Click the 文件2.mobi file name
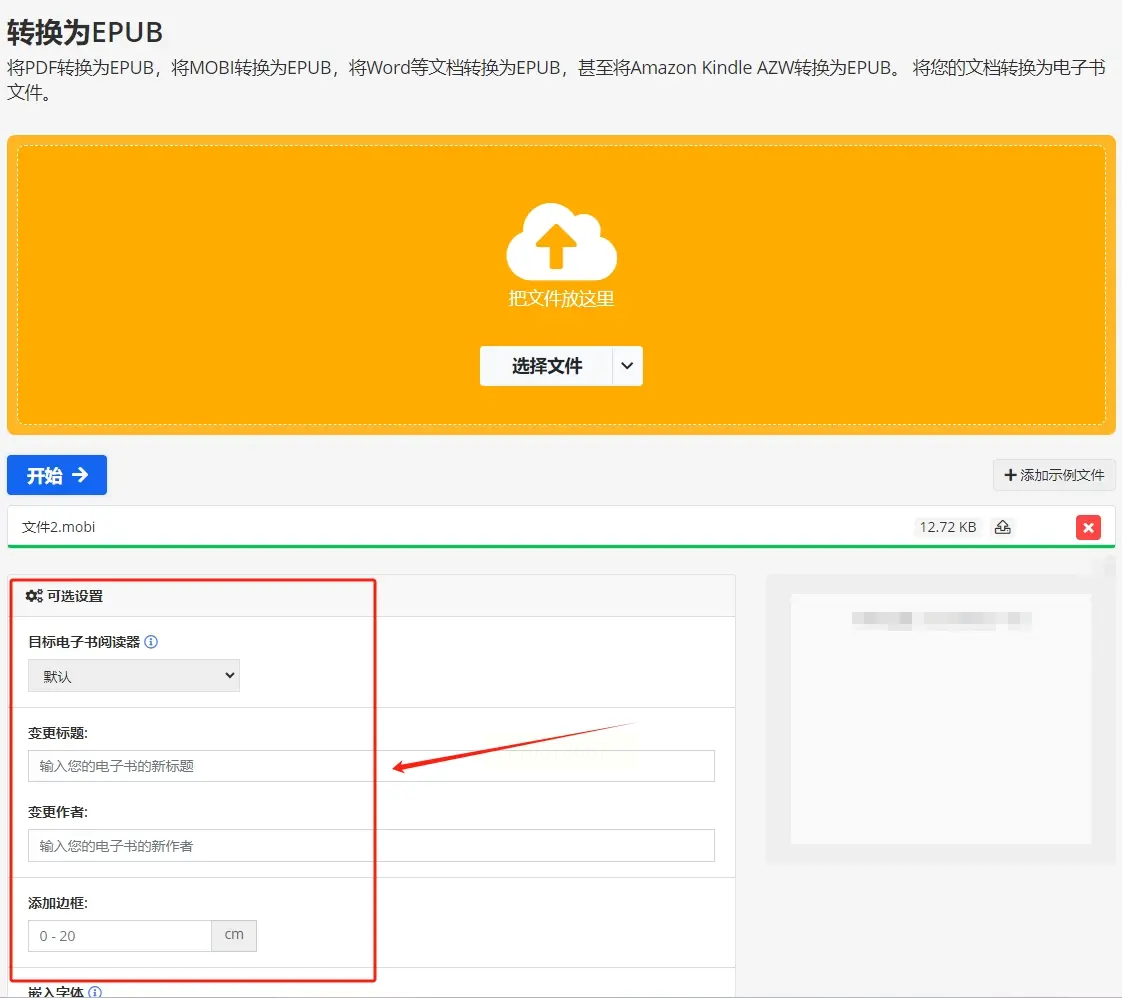Image resolution: width=1122 pixels, height=998 pixels. pyautogui.click(x=59, y=527)
